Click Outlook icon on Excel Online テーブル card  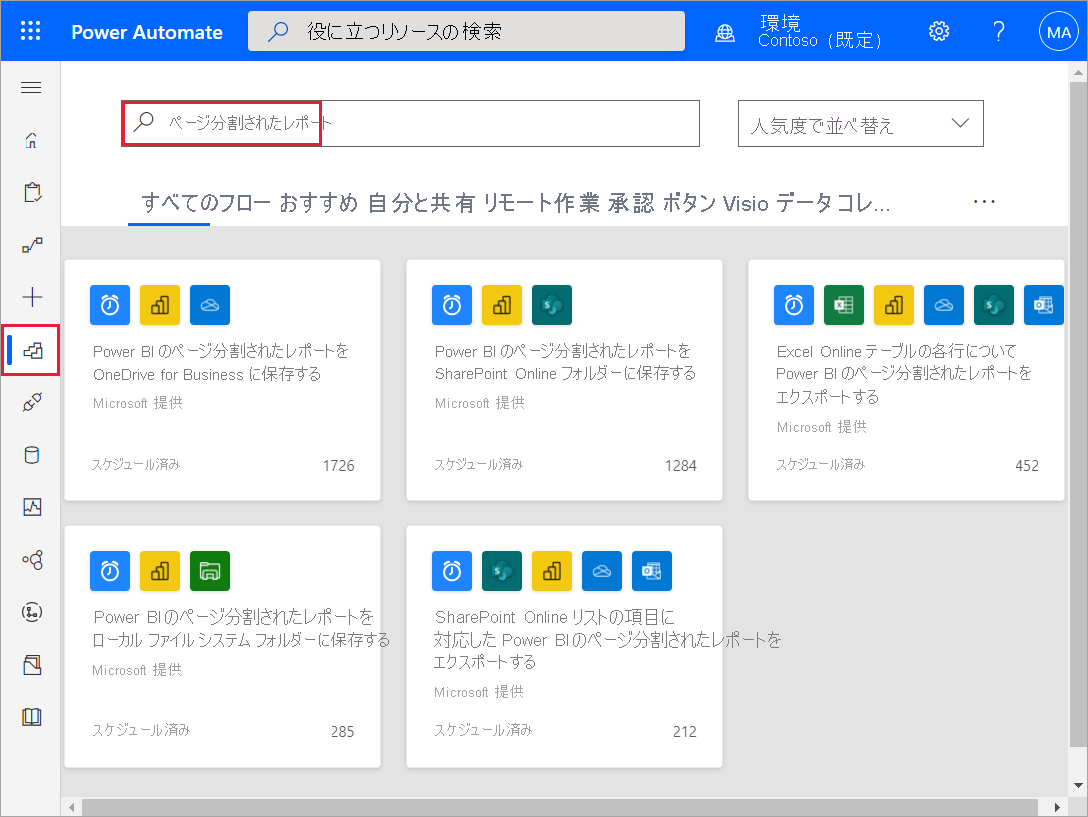(x=1044, y=305)
